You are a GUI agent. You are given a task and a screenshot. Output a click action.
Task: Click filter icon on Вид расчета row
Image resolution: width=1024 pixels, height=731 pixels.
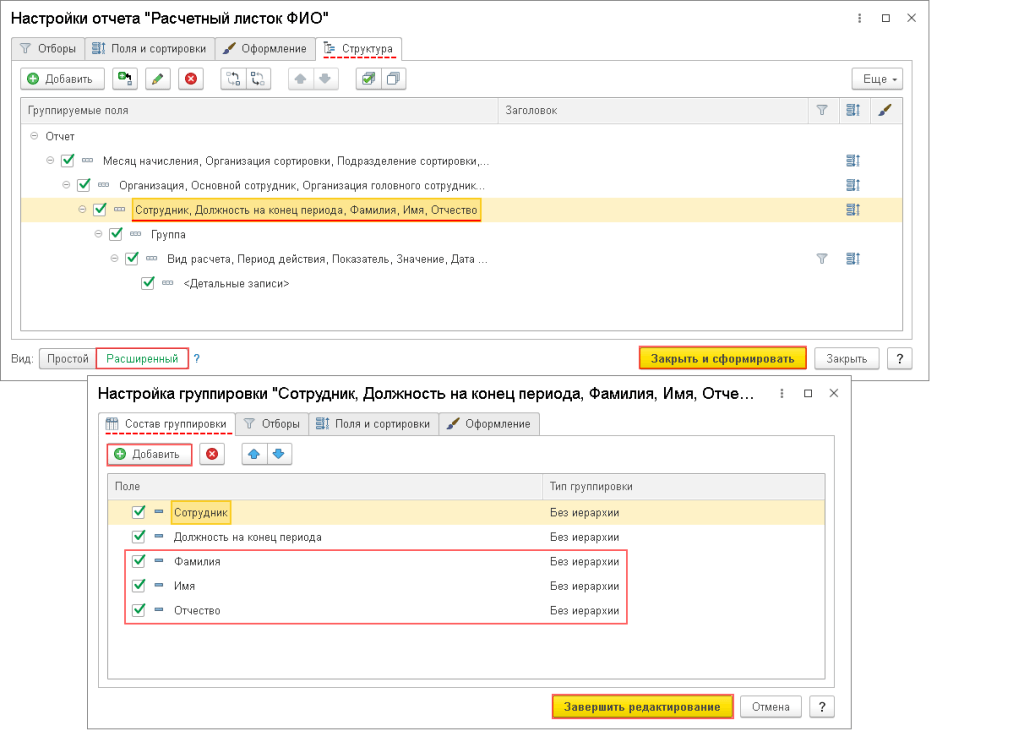tap(822, 259)
